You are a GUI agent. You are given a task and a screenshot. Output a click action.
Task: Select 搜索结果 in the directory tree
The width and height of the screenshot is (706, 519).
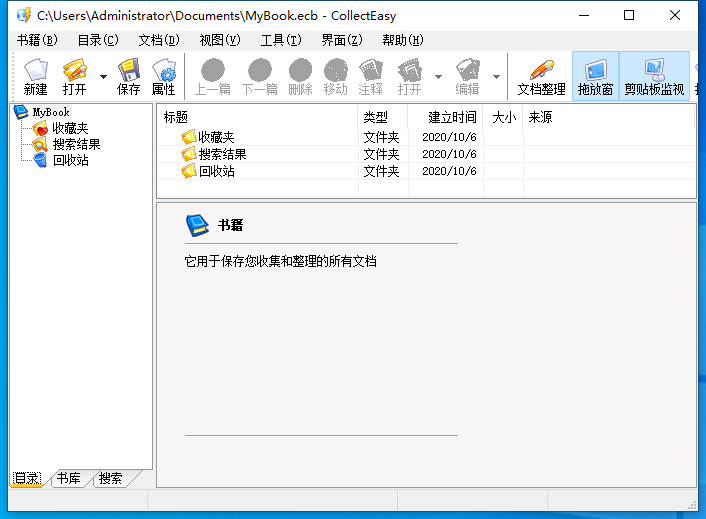[x=76, y=144]
